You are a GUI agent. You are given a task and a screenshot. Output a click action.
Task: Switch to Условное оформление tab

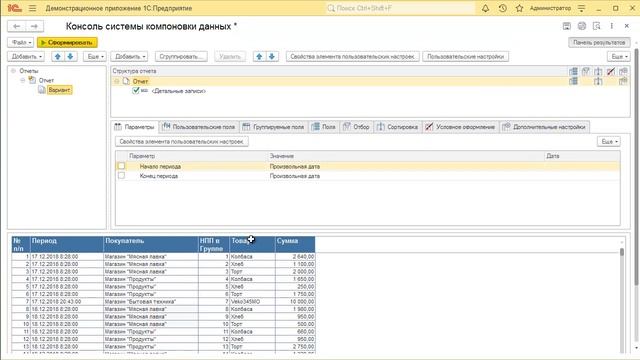(x=460, y=127)
